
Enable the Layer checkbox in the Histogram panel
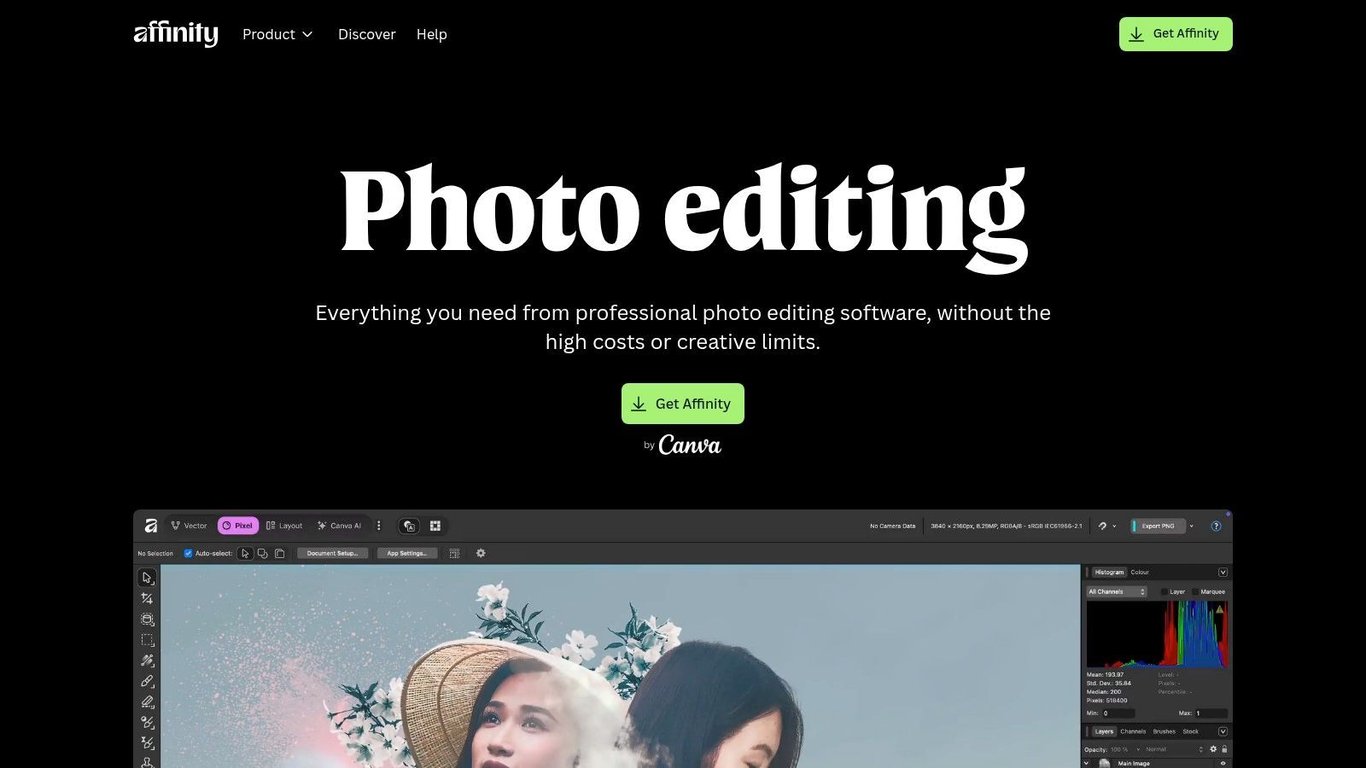coord(1164,591)
